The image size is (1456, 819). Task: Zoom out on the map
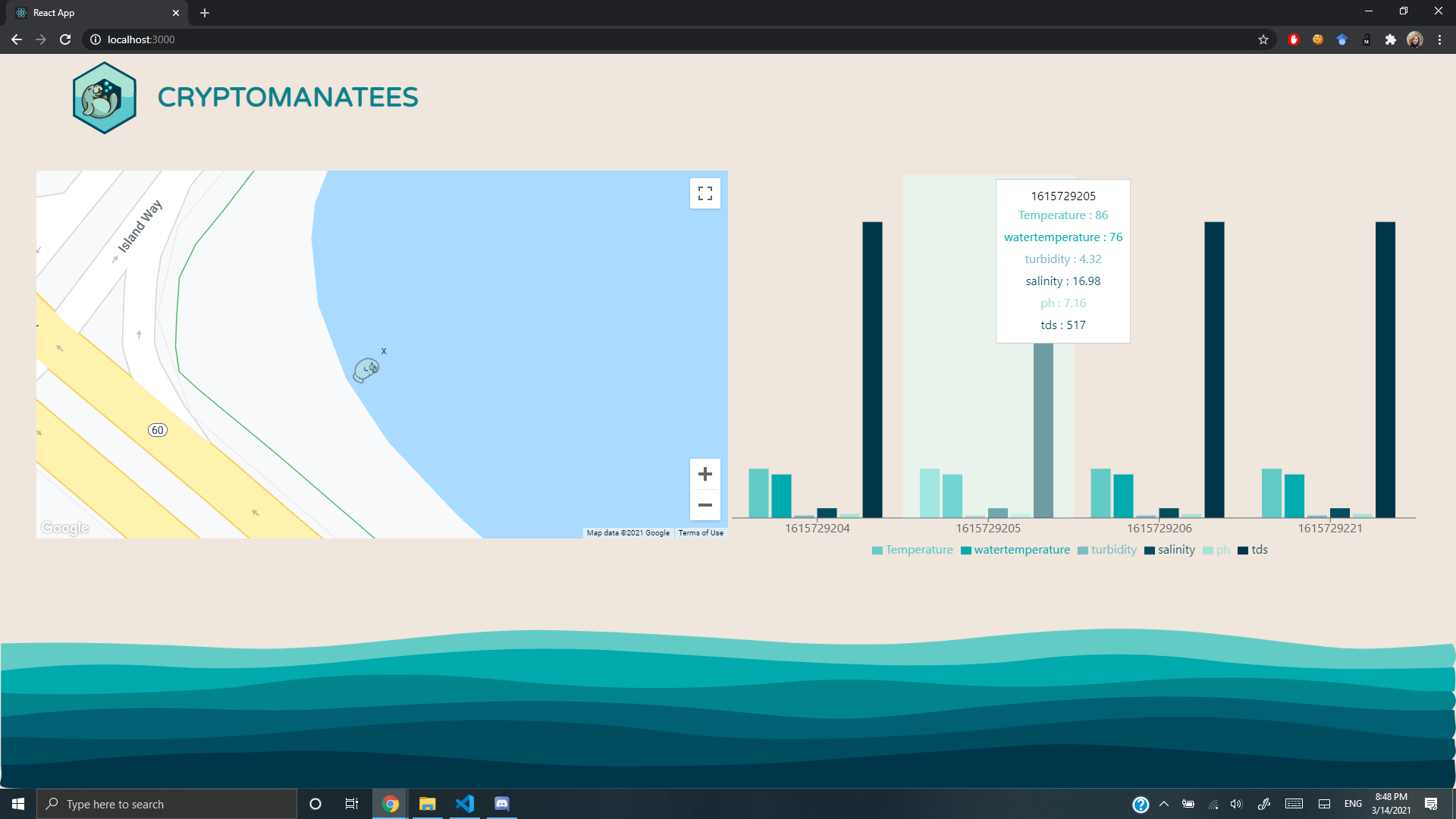704,505
